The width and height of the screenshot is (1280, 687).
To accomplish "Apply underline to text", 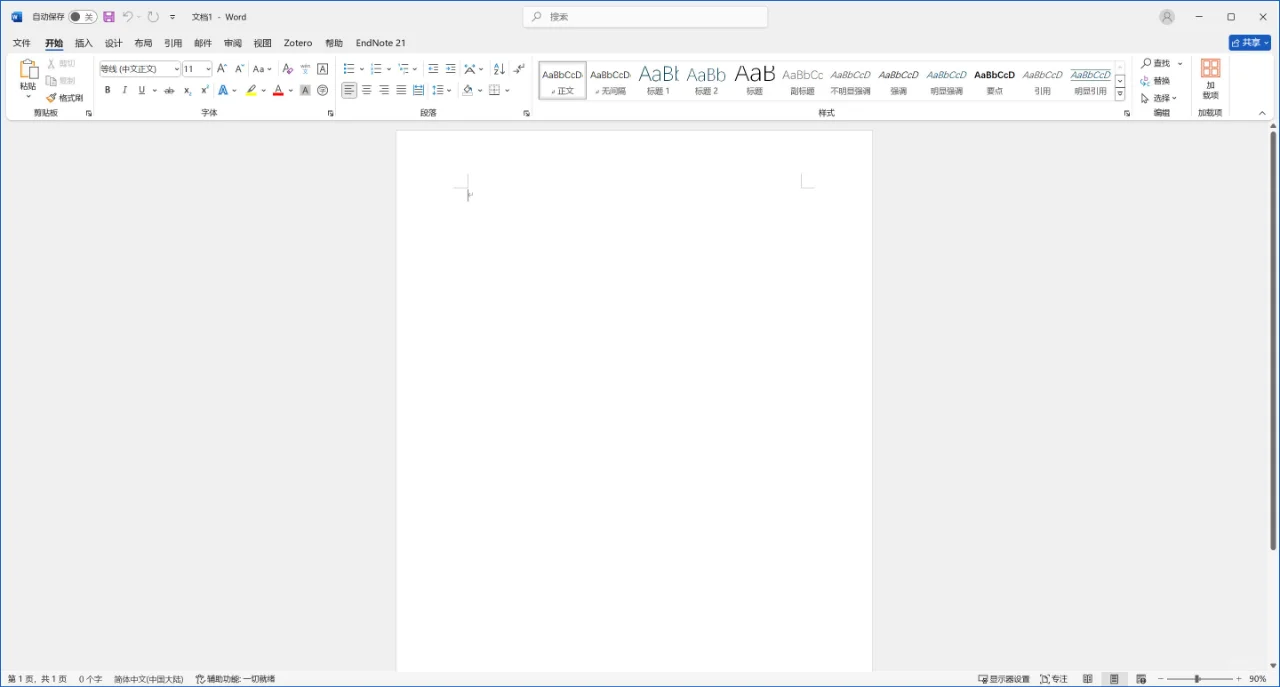I will click(139, 90).
